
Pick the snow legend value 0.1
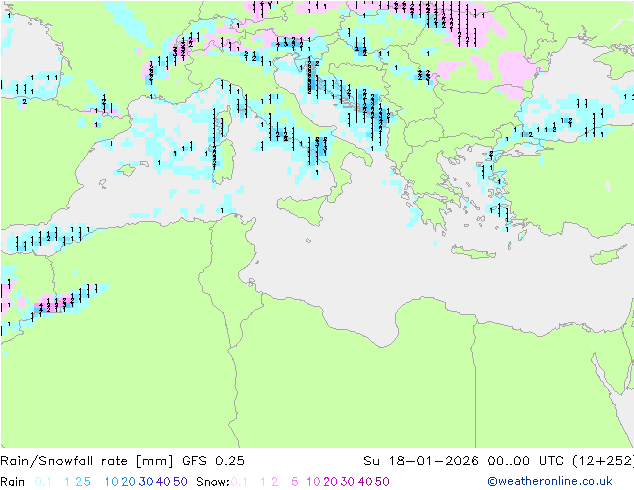point(239,482)
